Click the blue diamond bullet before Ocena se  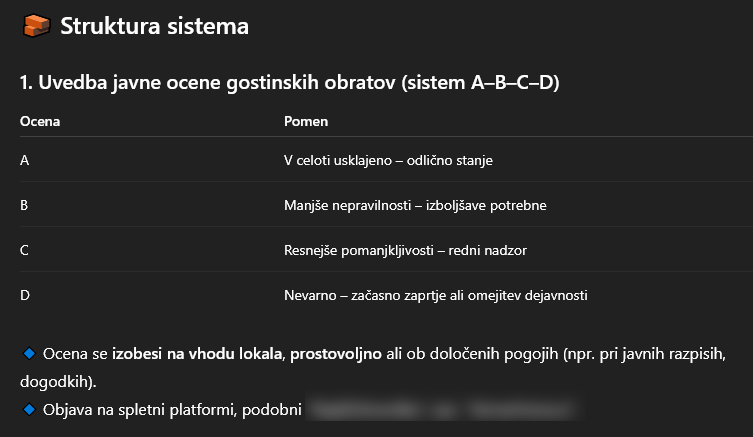pyautogui.click(x=29, y=354)
